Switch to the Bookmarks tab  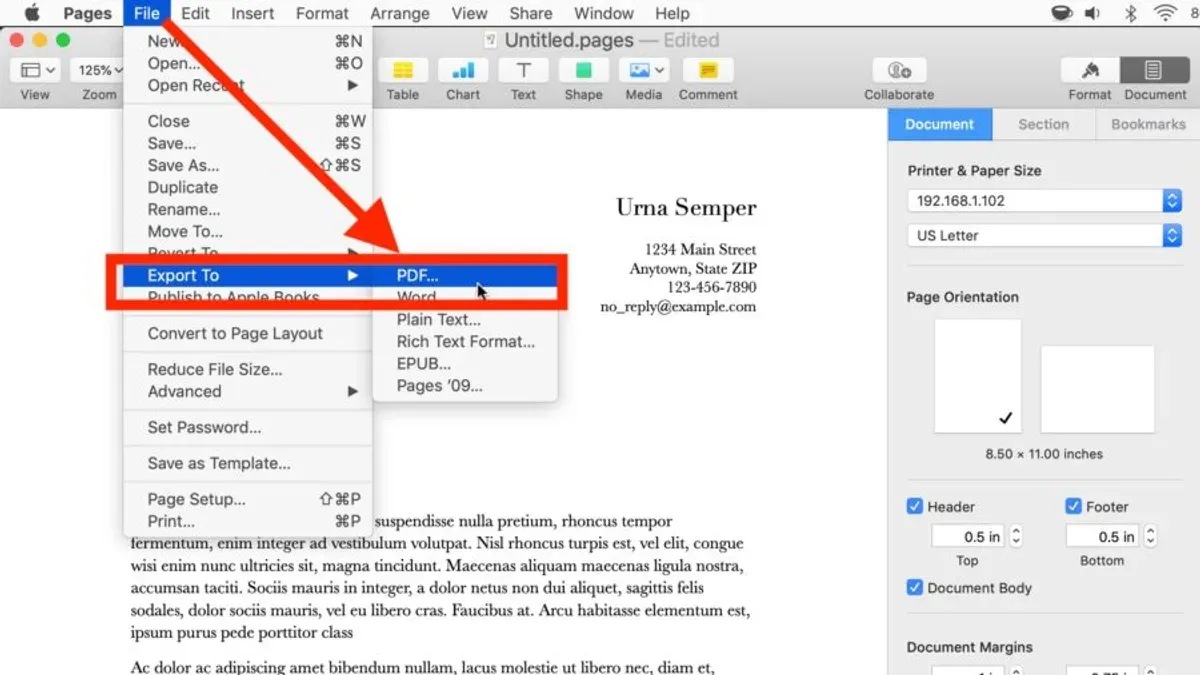[1148, 124]
